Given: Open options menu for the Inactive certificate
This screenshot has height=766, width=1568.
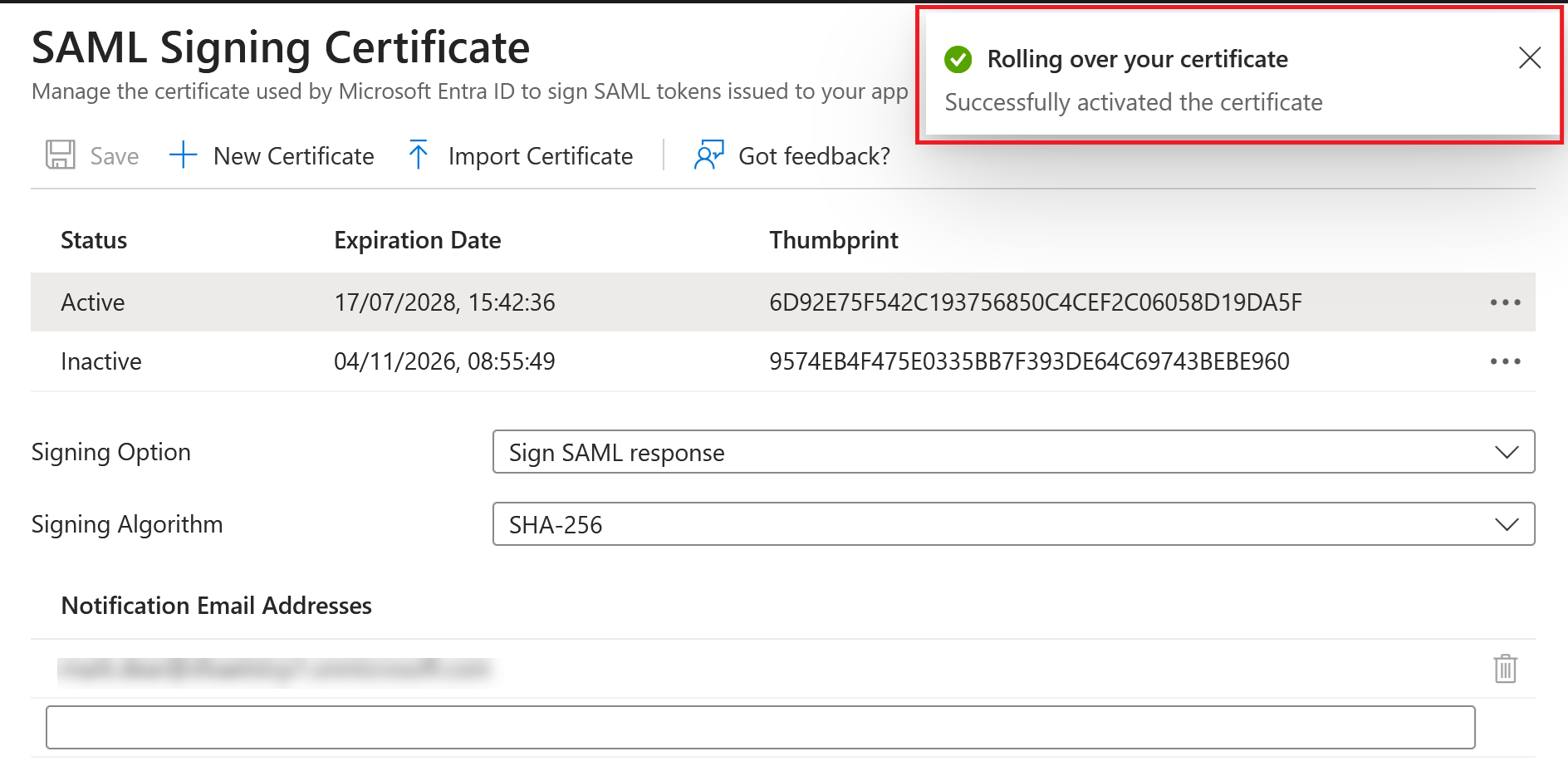Looking at the screenshot, I should tap(1504, 361).
